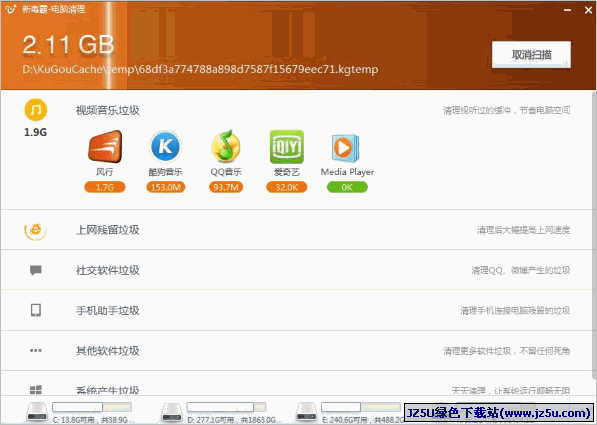The image size is (597, 425).
Task: Click the 93.7M badge under QQ音乐
Action: pyautogui.click(x=226, y=187)
